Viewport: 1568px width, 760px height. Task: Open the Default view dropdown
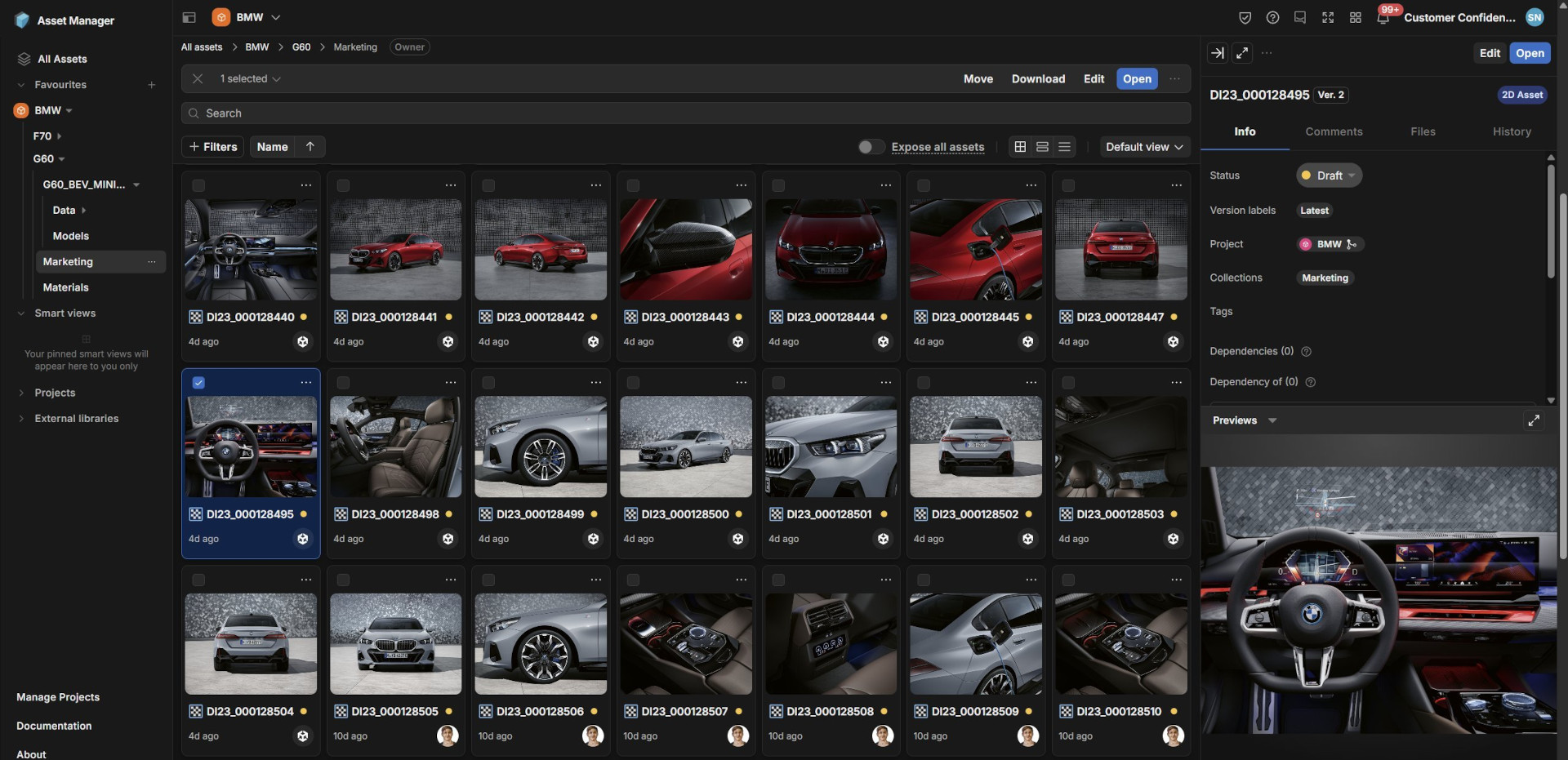point(1143,147)
